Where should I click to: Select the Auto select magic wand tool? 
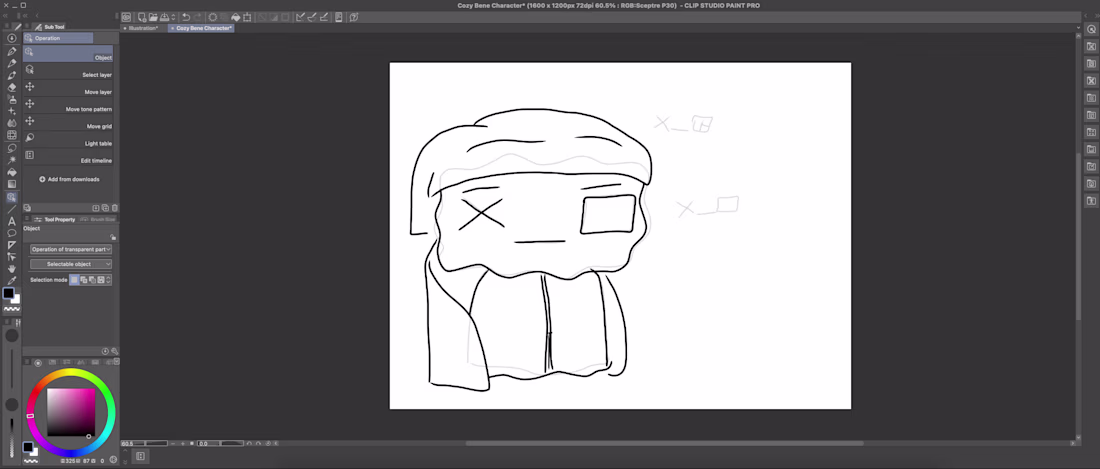[x=12, y=160]
